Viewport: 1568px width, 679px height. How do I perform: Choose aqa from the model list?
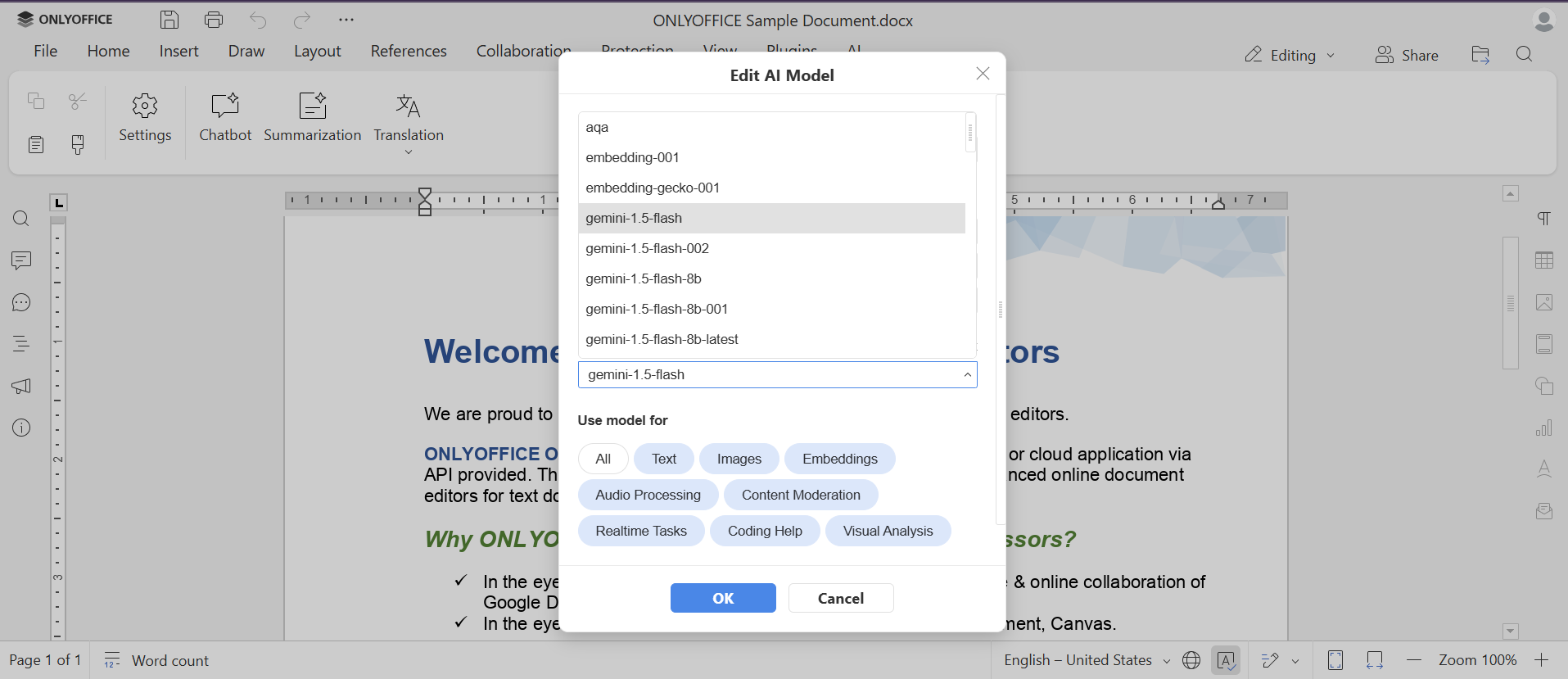(771, 127)
